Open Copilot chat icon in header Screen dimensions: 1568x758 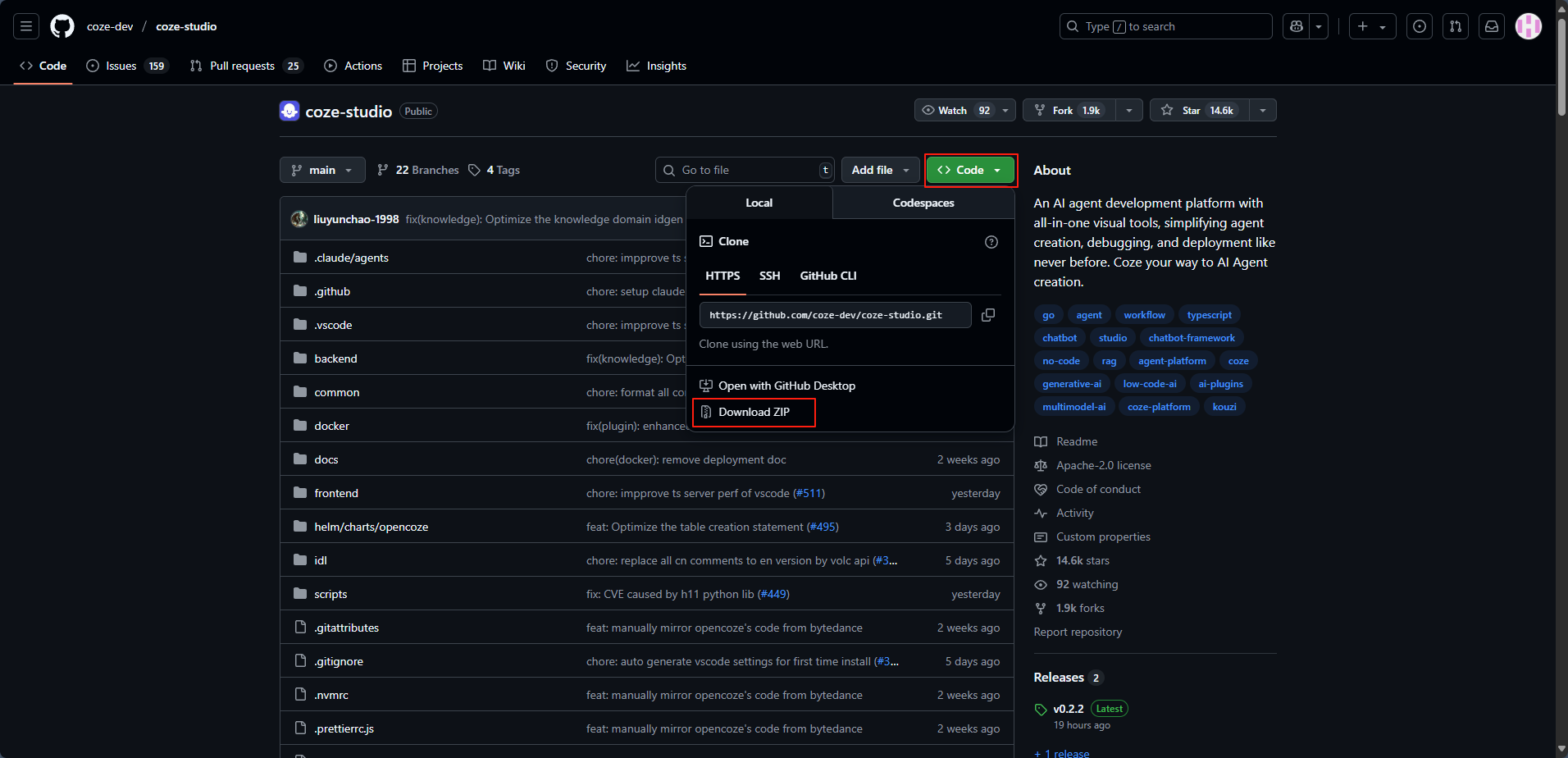[1297, 26]
